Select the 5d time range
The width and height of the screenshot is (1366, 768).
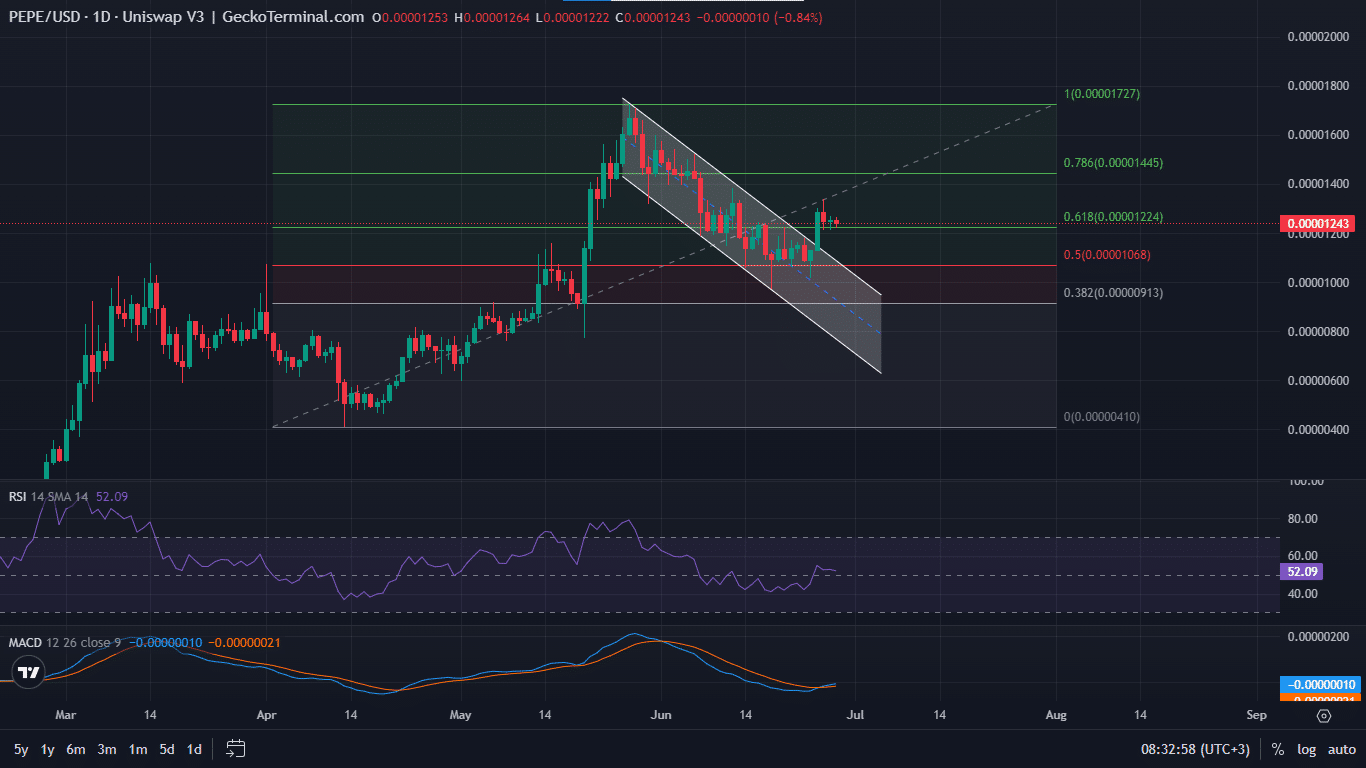click(167, 749)
